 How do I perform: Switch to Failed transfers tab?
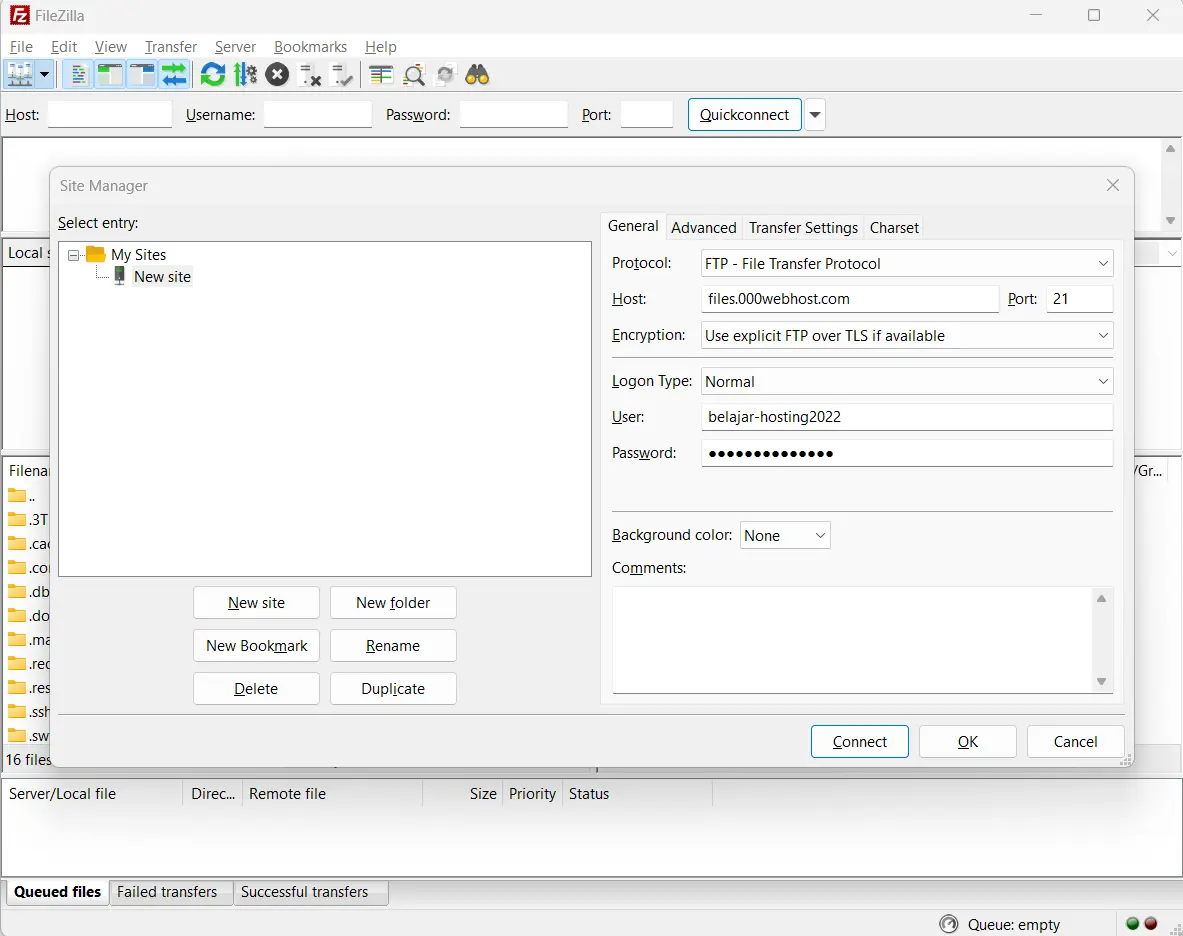click(167, 892)
